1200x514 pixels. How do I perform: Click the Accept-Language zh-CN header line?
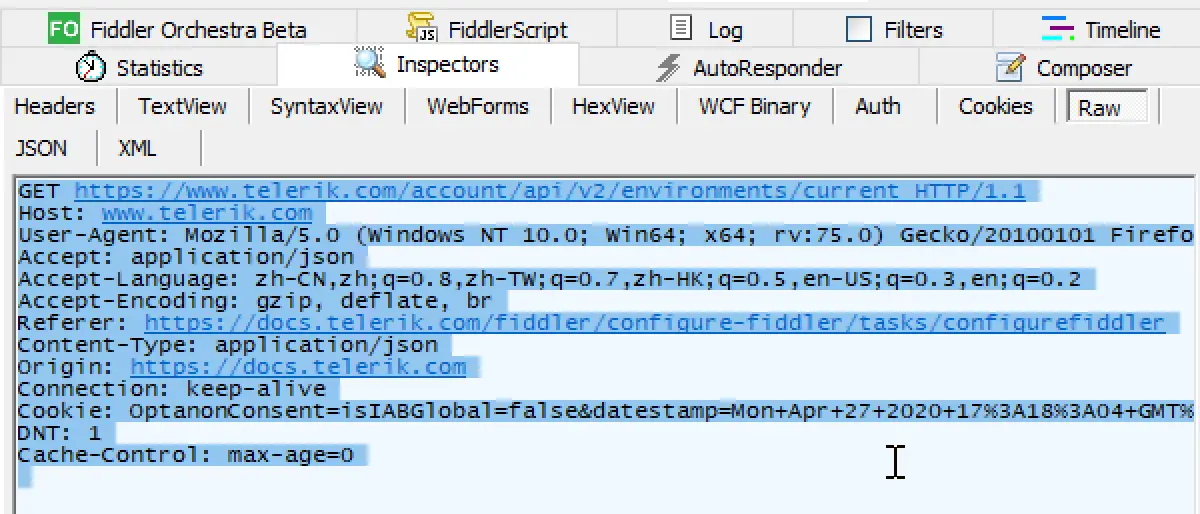[x=549, y=279]
